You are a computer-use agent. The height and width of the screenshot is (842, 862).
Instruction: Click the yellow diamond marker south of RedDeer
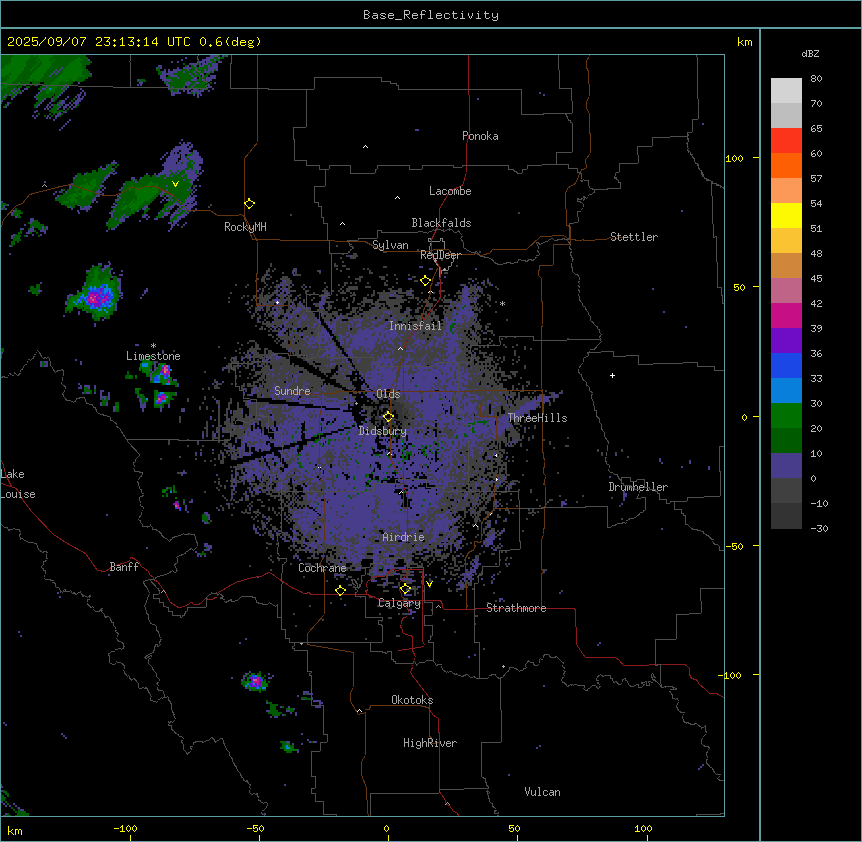426,281
